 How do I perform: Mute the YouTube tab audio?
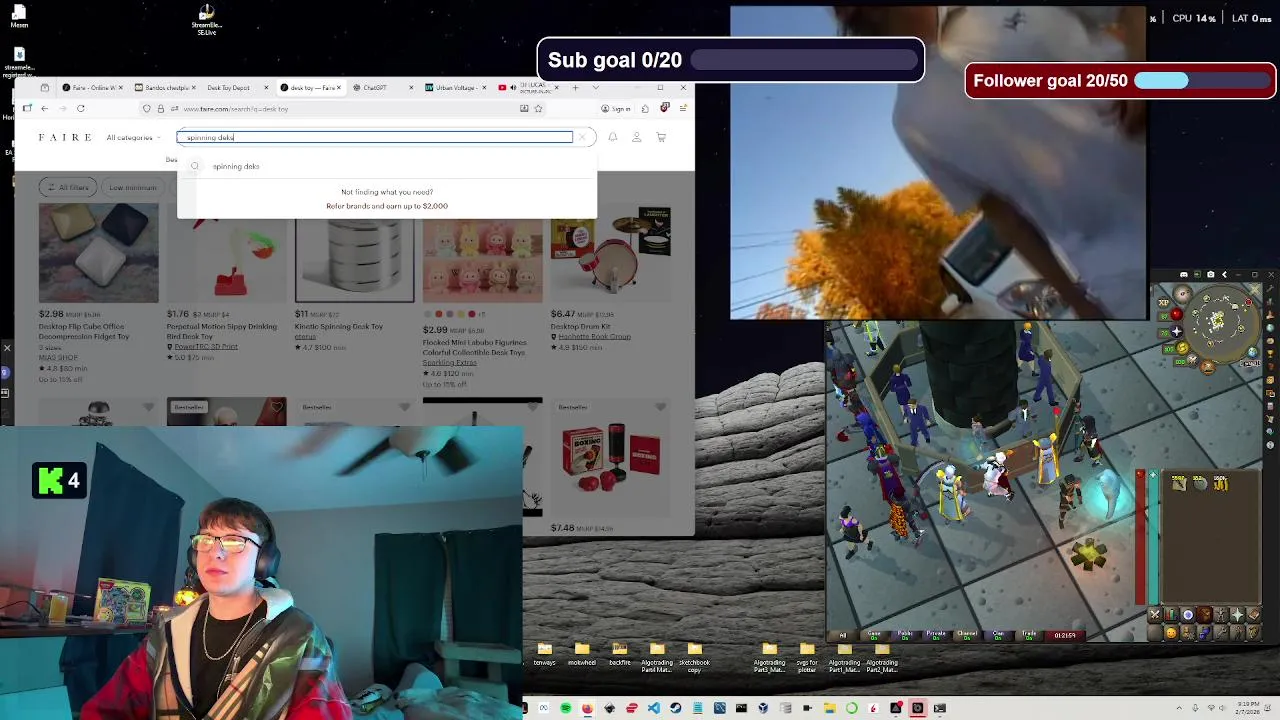pos(513,87)
